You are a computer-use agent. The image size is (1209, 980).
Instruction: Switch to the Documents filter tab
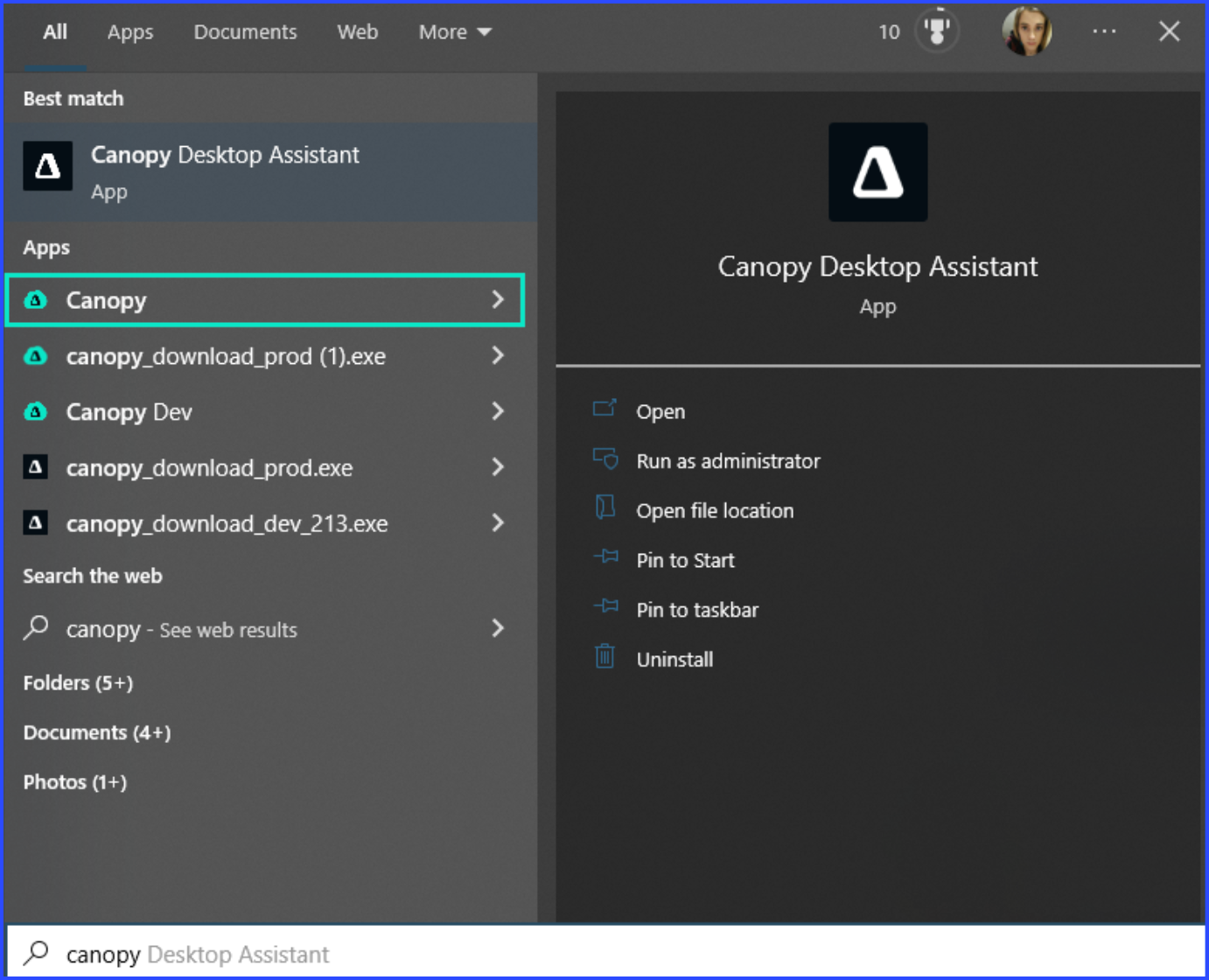[245, 32]
